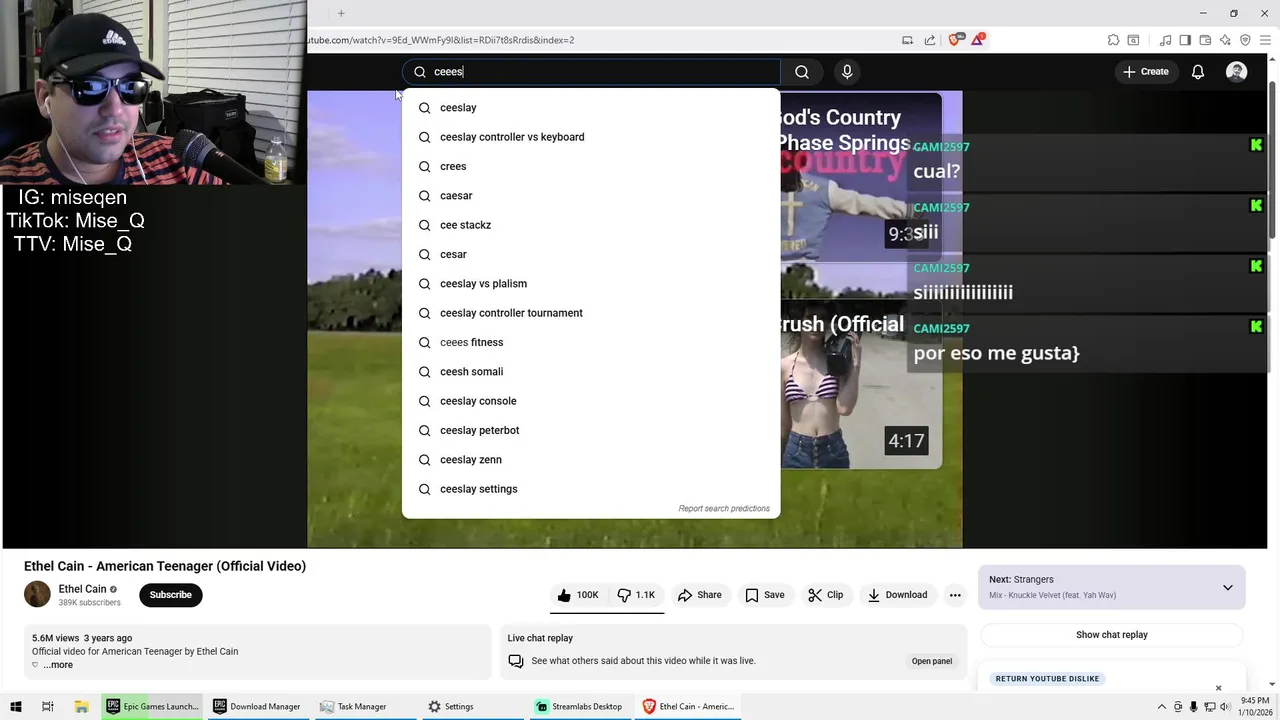Click the Clip button
The image size is (1280, 720).
(x=826, y=595)
